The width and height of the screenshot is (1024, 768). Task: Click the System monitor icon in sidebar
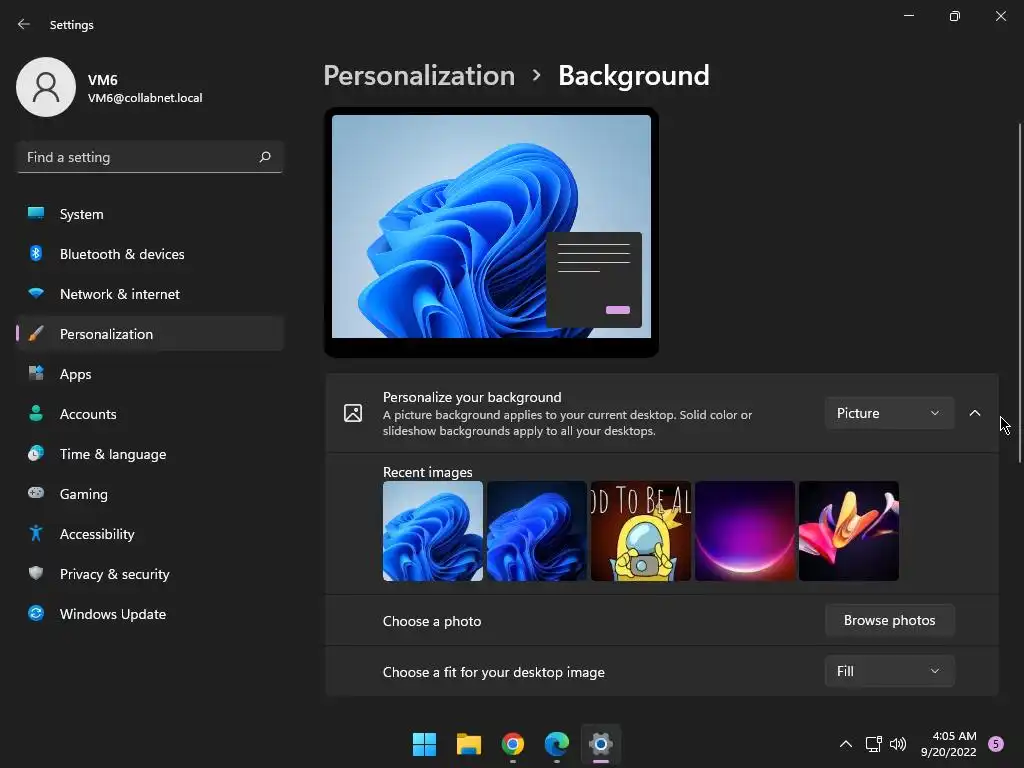coord(36,214)
